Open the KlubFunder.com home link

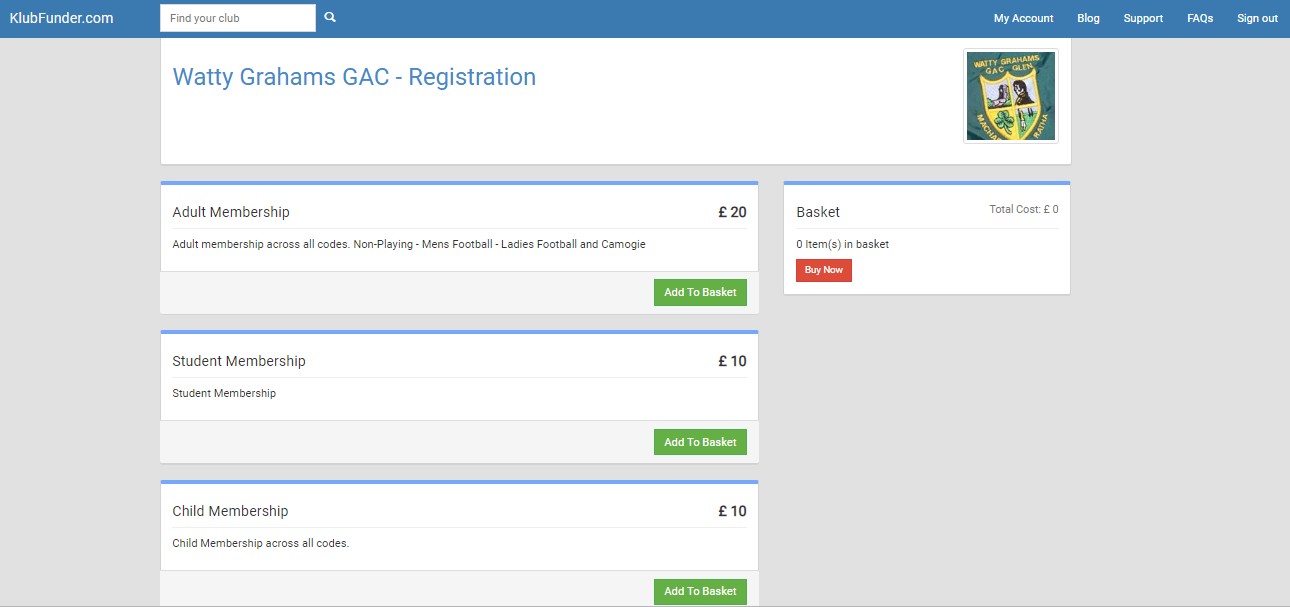coord(61,18)
